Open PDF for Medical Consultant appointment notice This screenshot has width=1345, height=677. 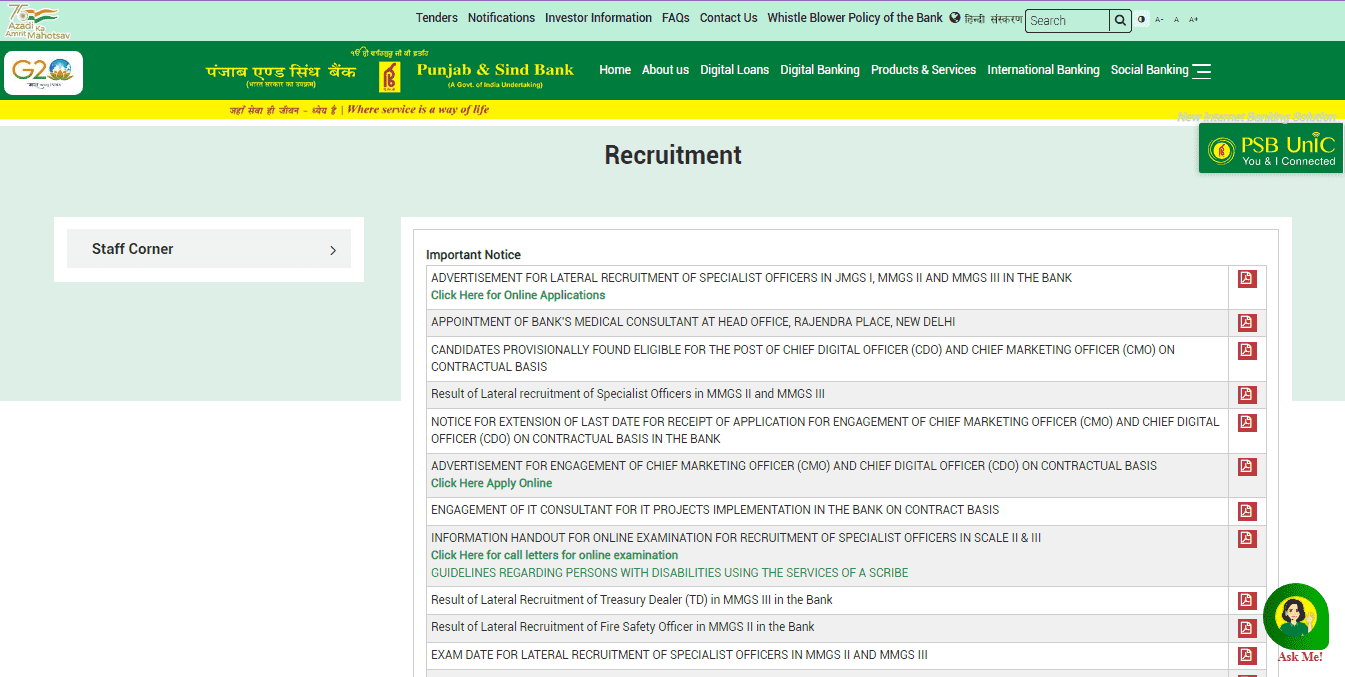pyautogui.click(x=1246, y=323)
